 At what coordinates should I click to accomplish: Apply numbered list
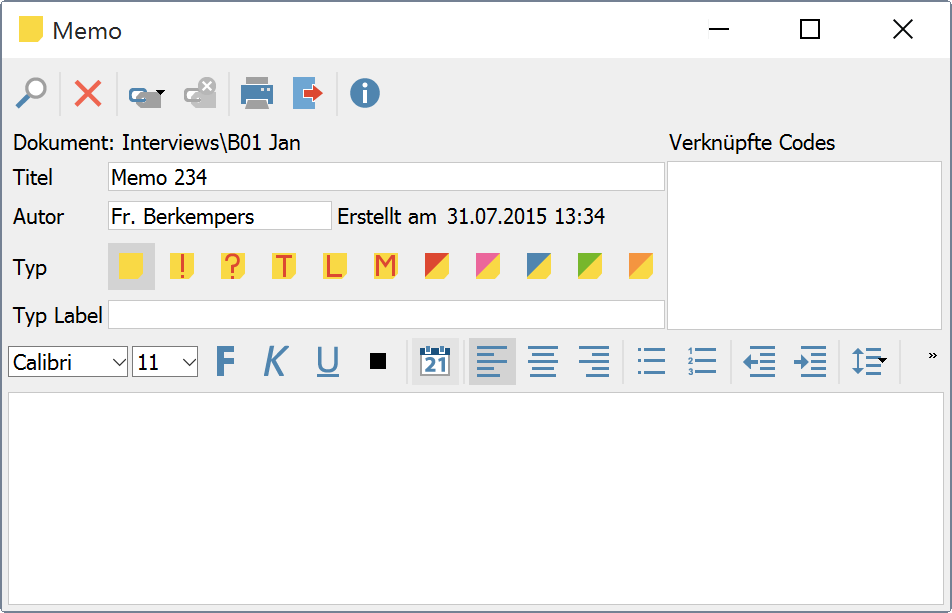click(x=702, y=362)
